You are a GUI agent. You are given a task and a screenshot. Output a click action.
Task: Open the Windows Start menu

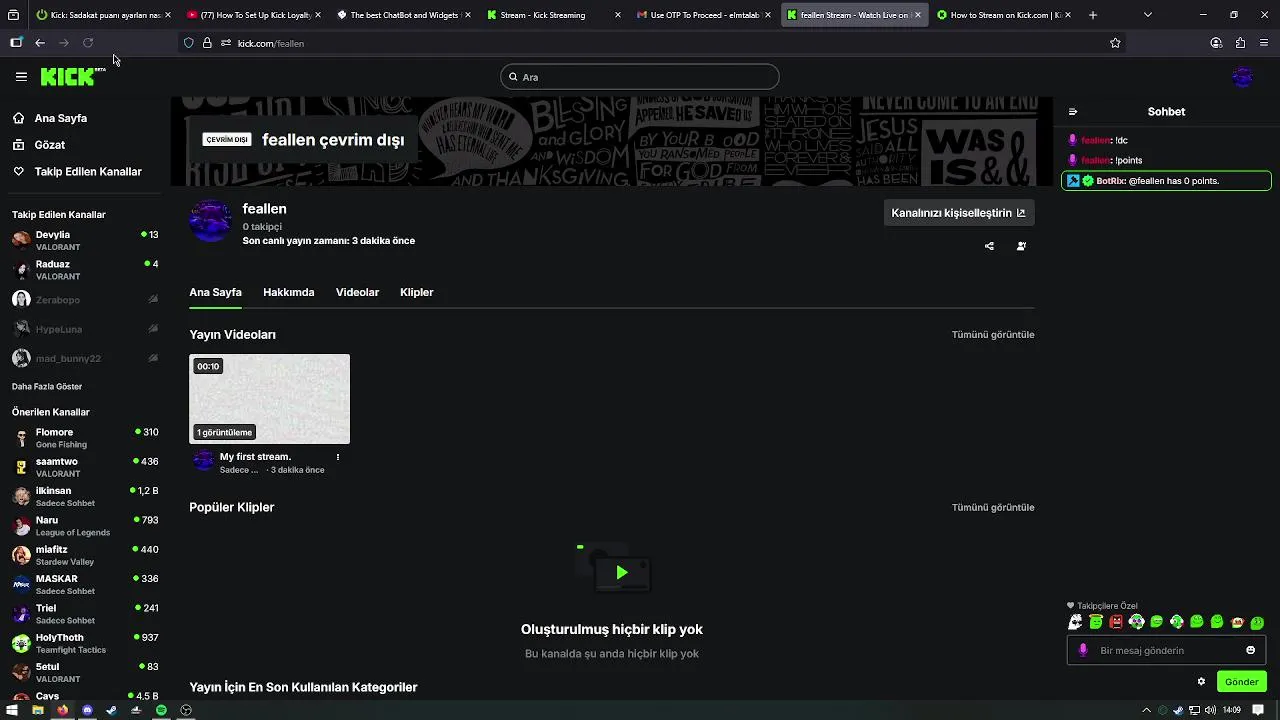point(13,710)
